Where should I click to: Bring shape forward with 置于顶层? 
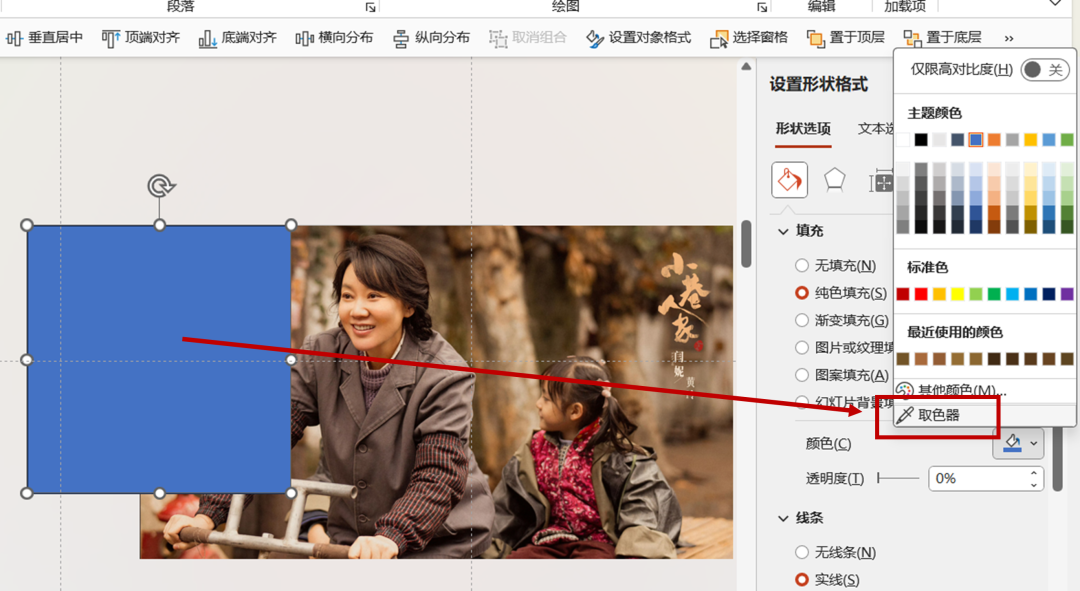coord(846,37)
